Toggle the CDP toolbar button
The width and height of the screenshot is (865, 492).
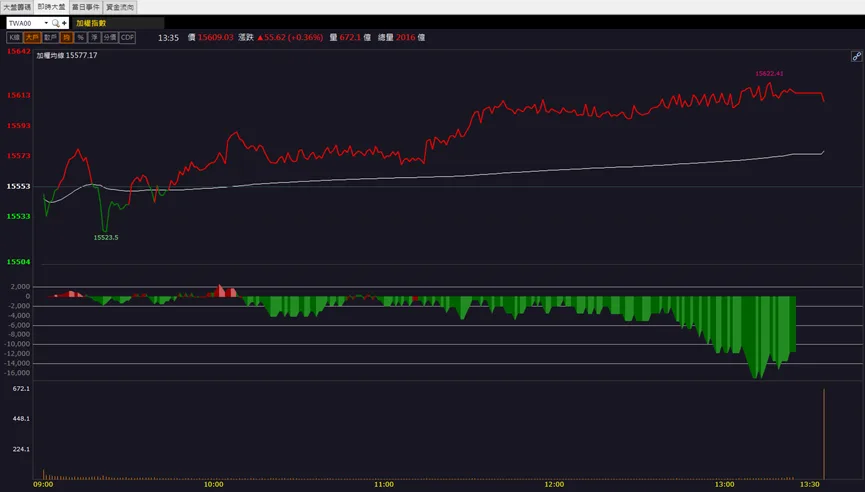[127, 38]
